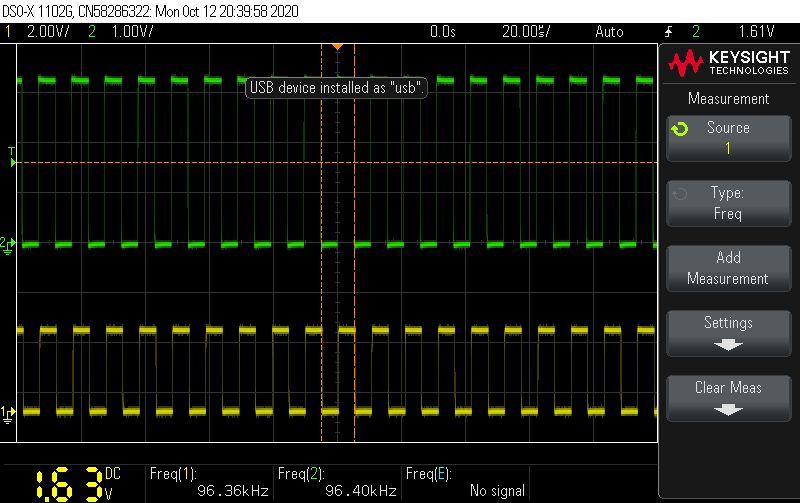The image size is (800, 503).
Task: Click the Auto trigger mode label
Action: coord(609,32)
